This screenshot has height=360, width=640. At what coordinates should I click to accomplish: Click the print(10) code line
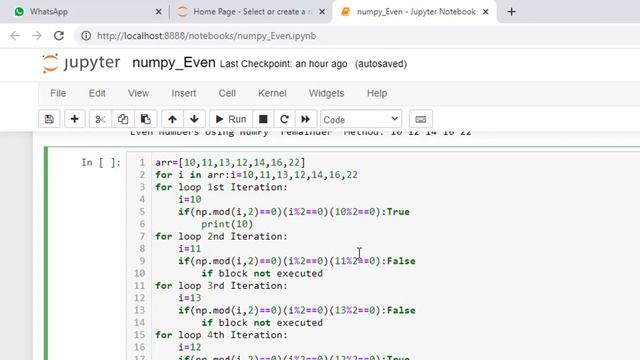pos(227,224)
